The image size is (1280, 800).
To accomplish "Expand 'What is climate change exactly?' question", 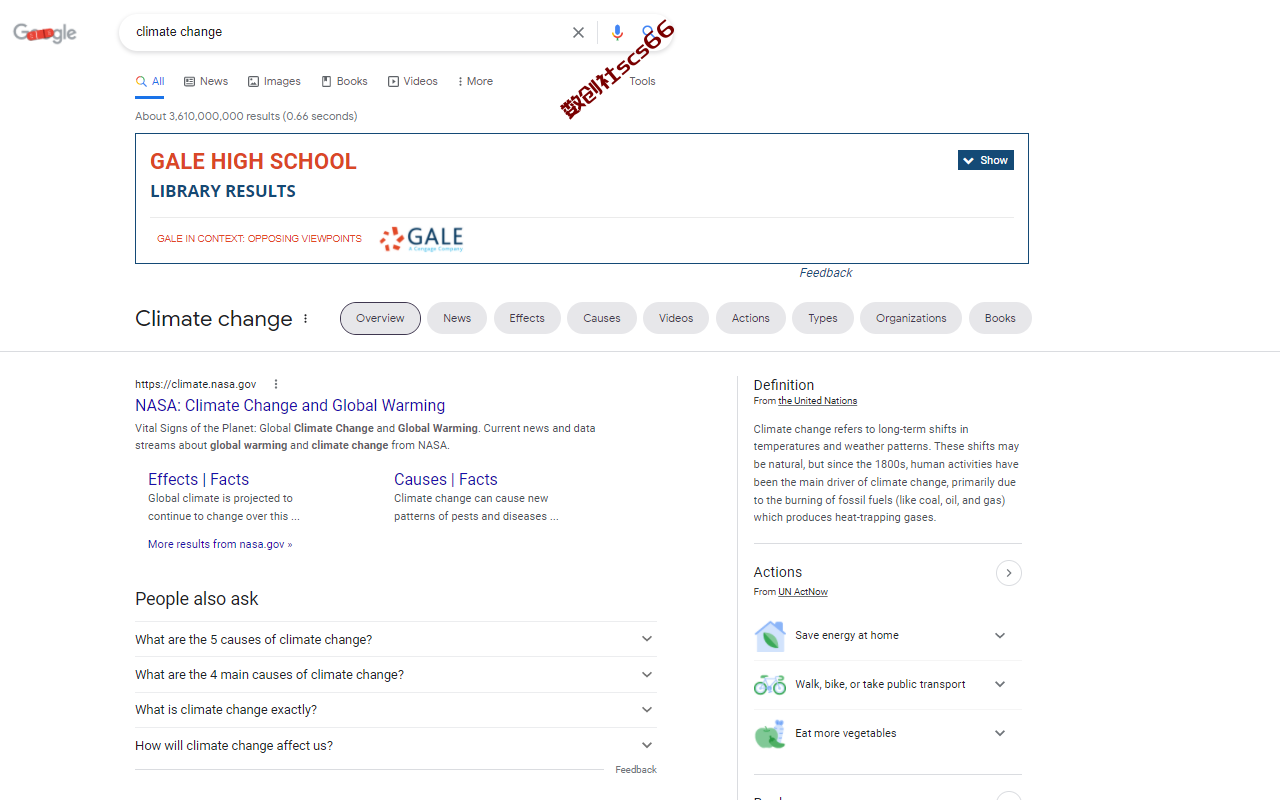I will tap(396, 710).
